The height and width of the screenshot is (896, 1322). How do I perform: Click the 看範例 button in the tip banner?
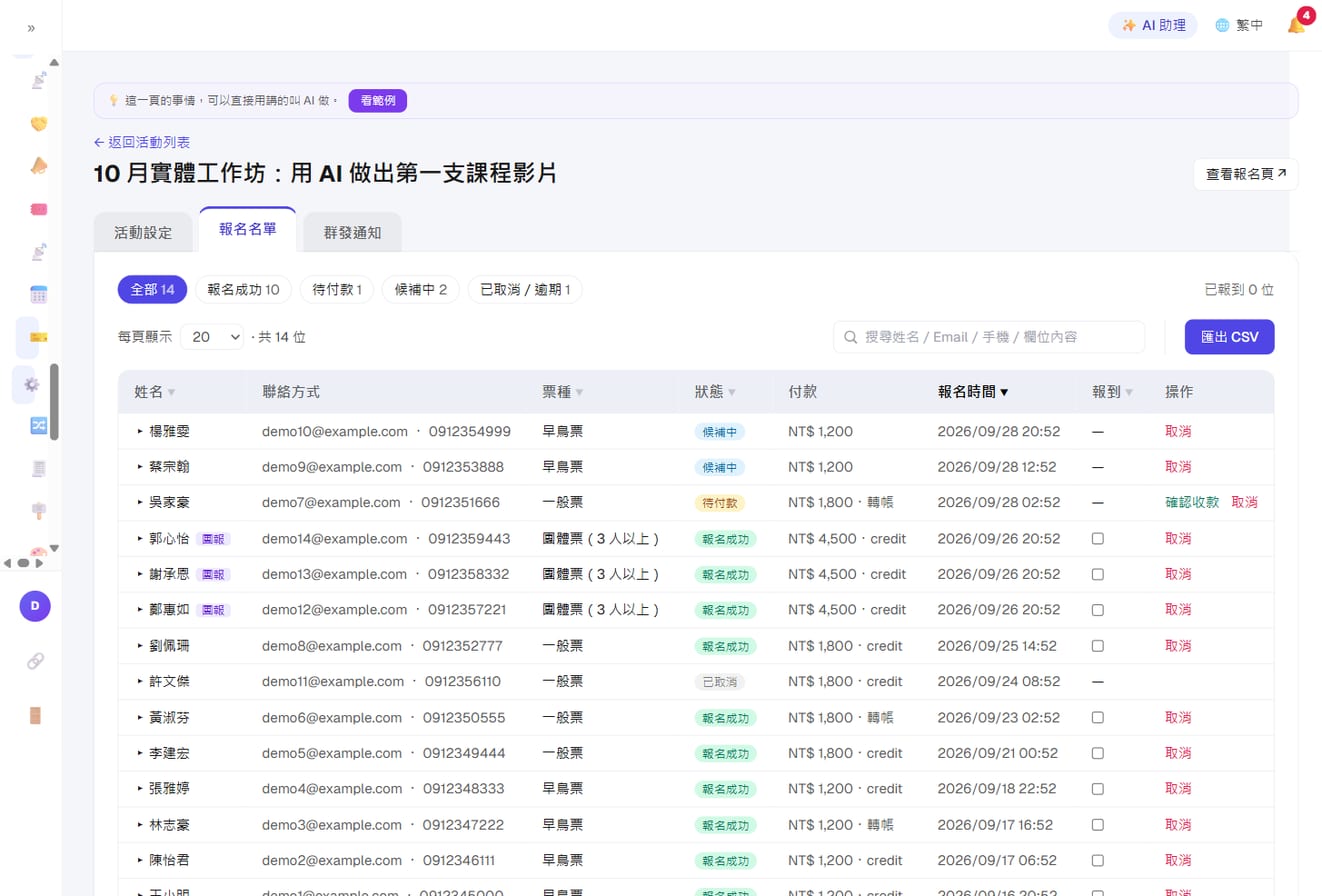point(378,101)
